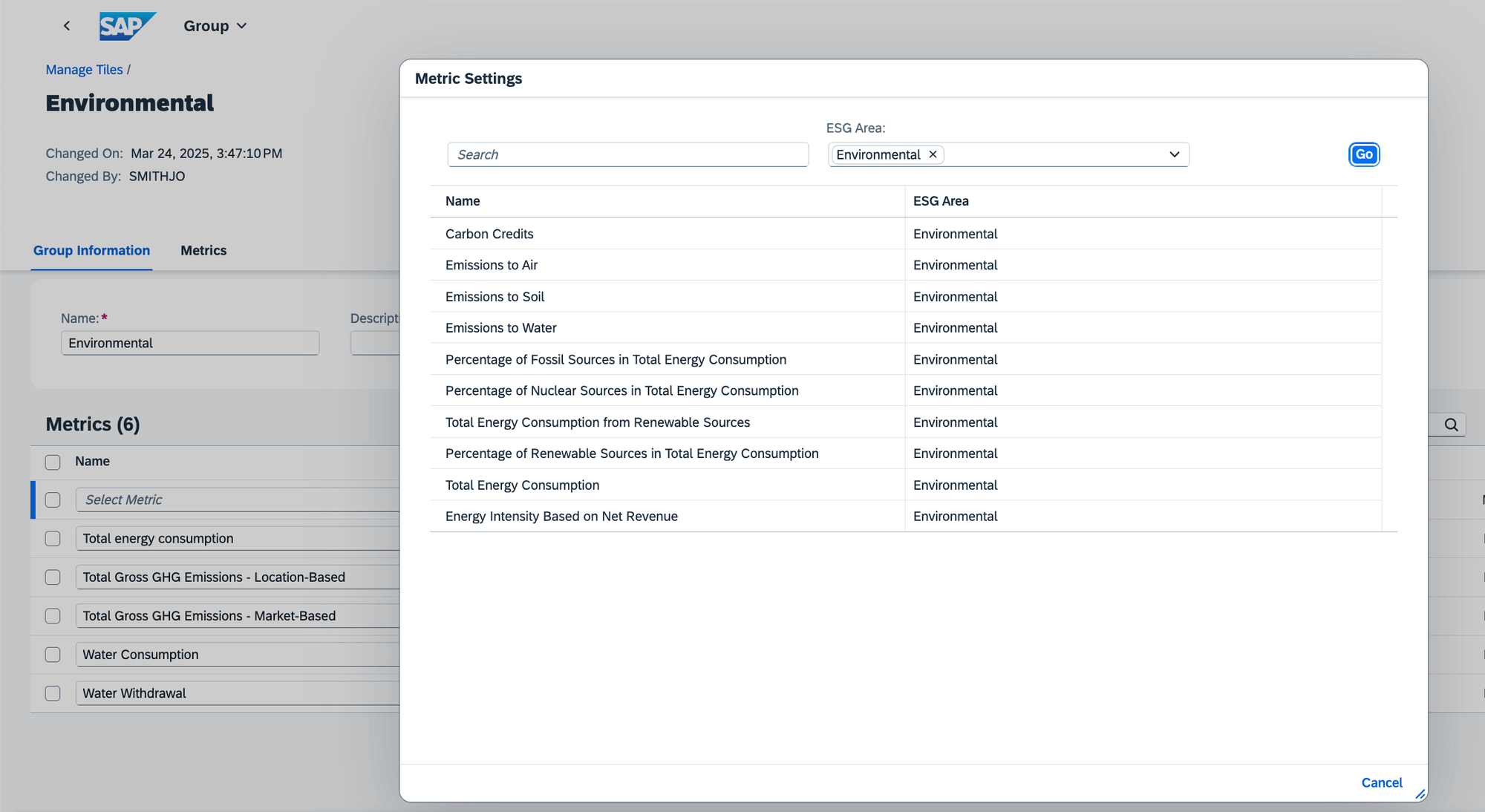Click the Name field containing Environmental
This screenshot has height=812, width=1485.
click(x=190, y=343)
